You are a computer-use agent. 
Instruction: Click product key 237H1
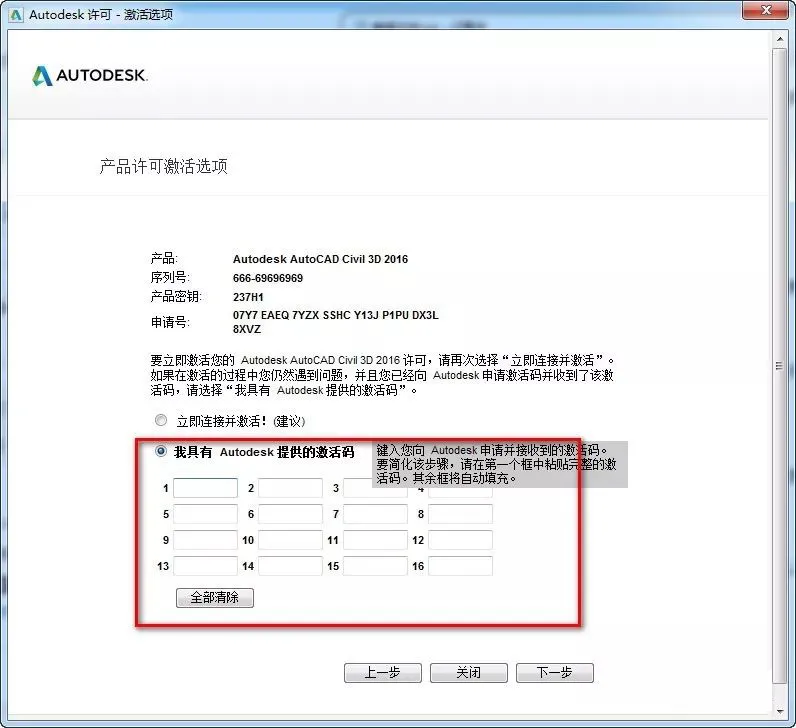(248, 297)
